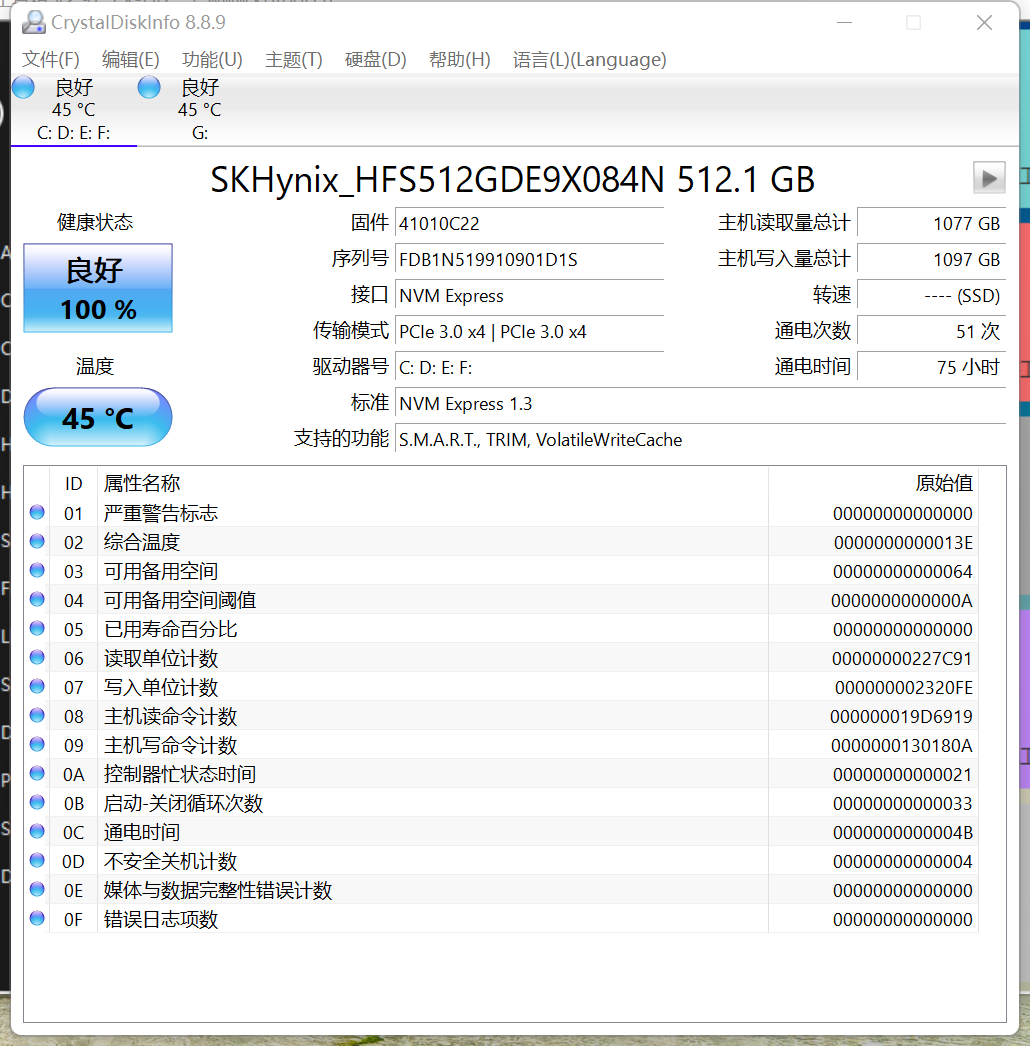This screenshot has width=1030, height=1046.
Task: Open the 文件(F) menu
Action: (x=51, y=60)
